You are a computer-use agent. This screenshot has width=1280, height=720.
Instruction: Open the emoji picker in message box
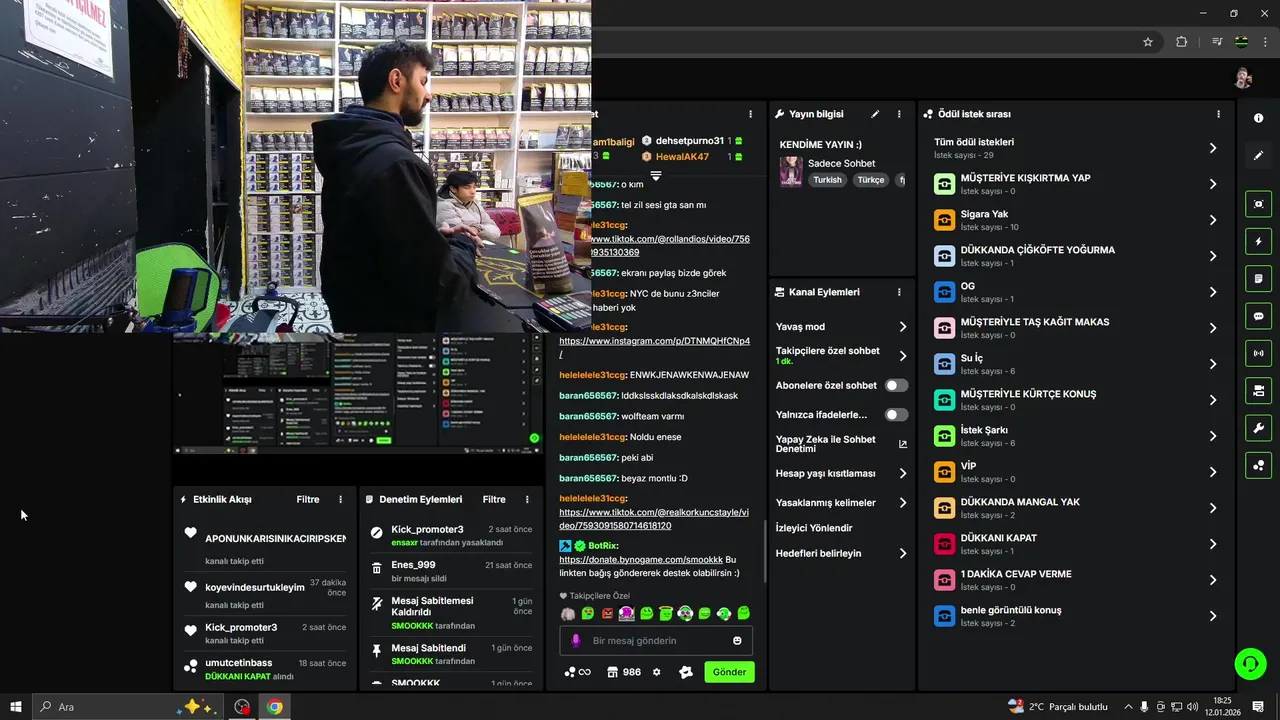click(738, 641)
